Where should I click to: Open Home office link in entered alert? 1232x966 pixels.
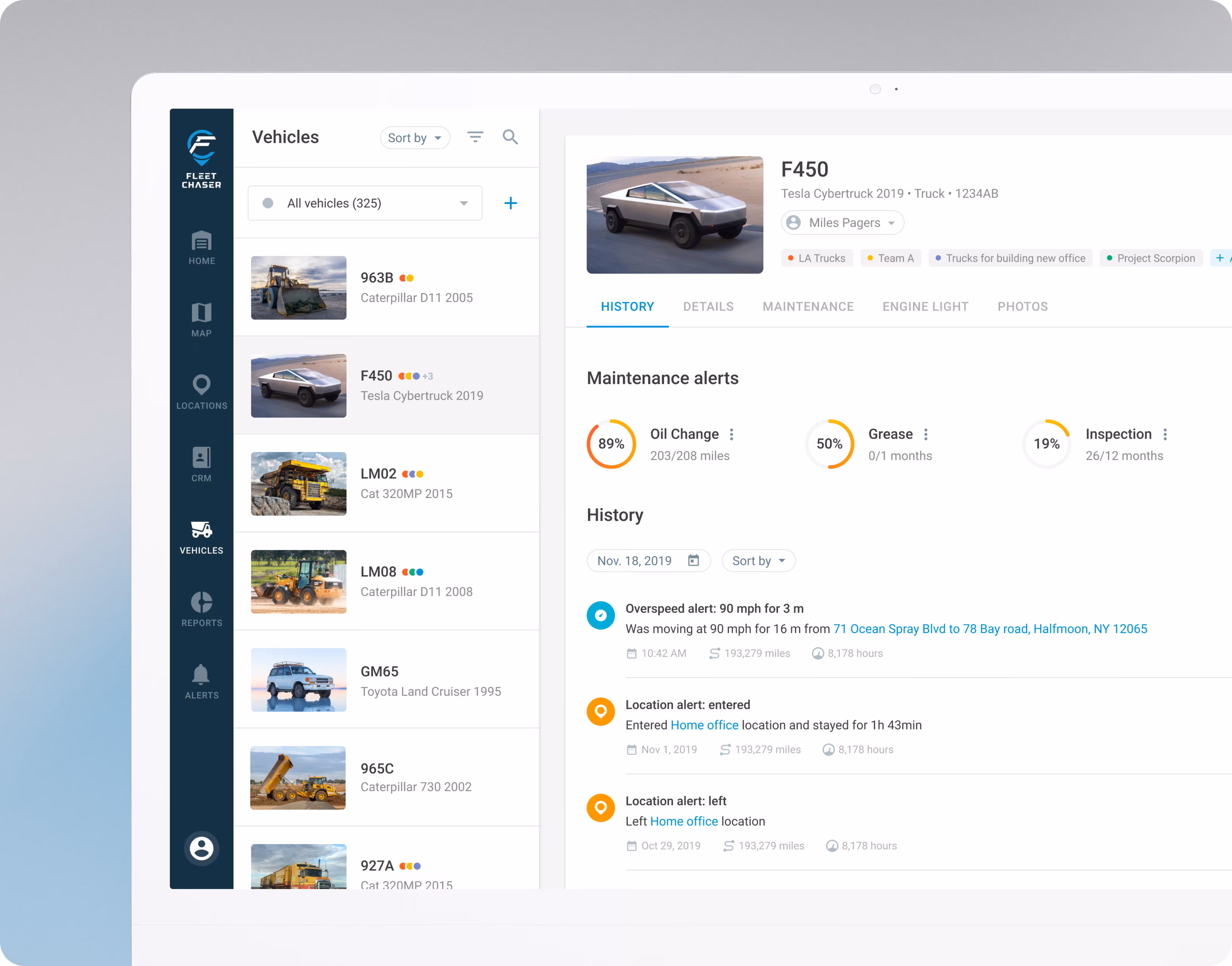tap(704, 725)
